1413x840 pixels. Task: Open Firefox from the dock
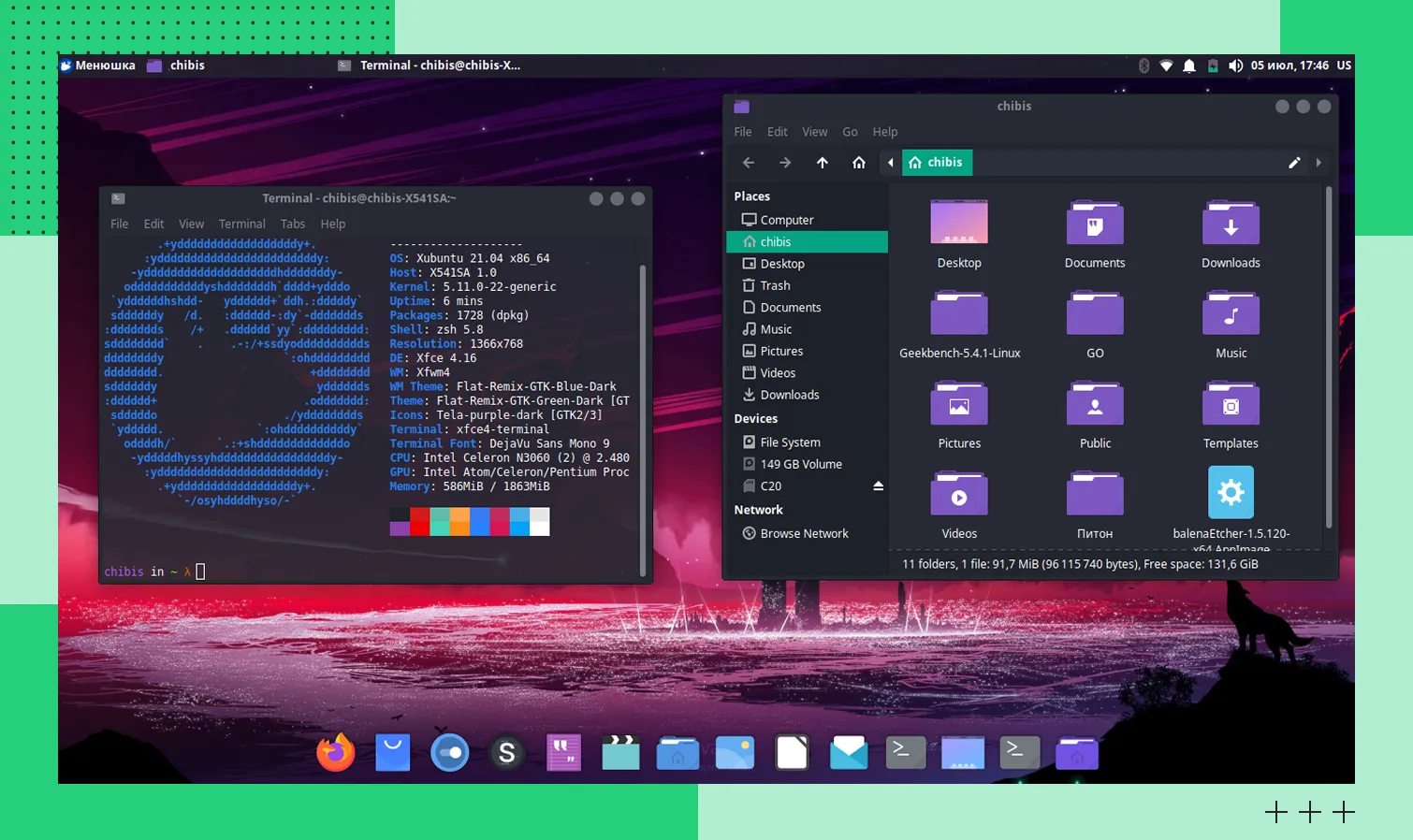[x=336, y=752]
